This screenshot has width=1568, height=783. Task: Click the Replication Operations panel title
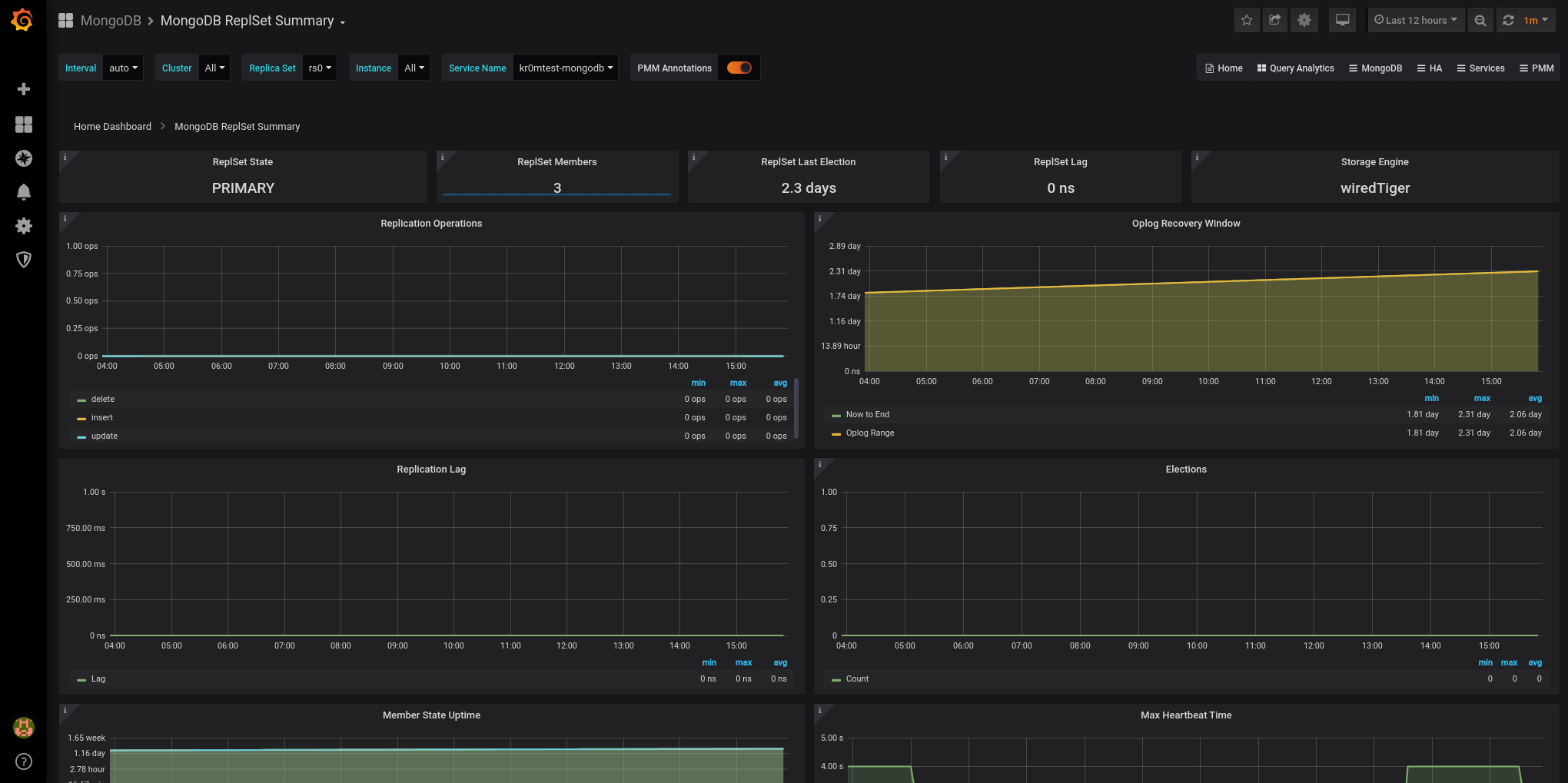pyautogui.click(x=431, y=224)
